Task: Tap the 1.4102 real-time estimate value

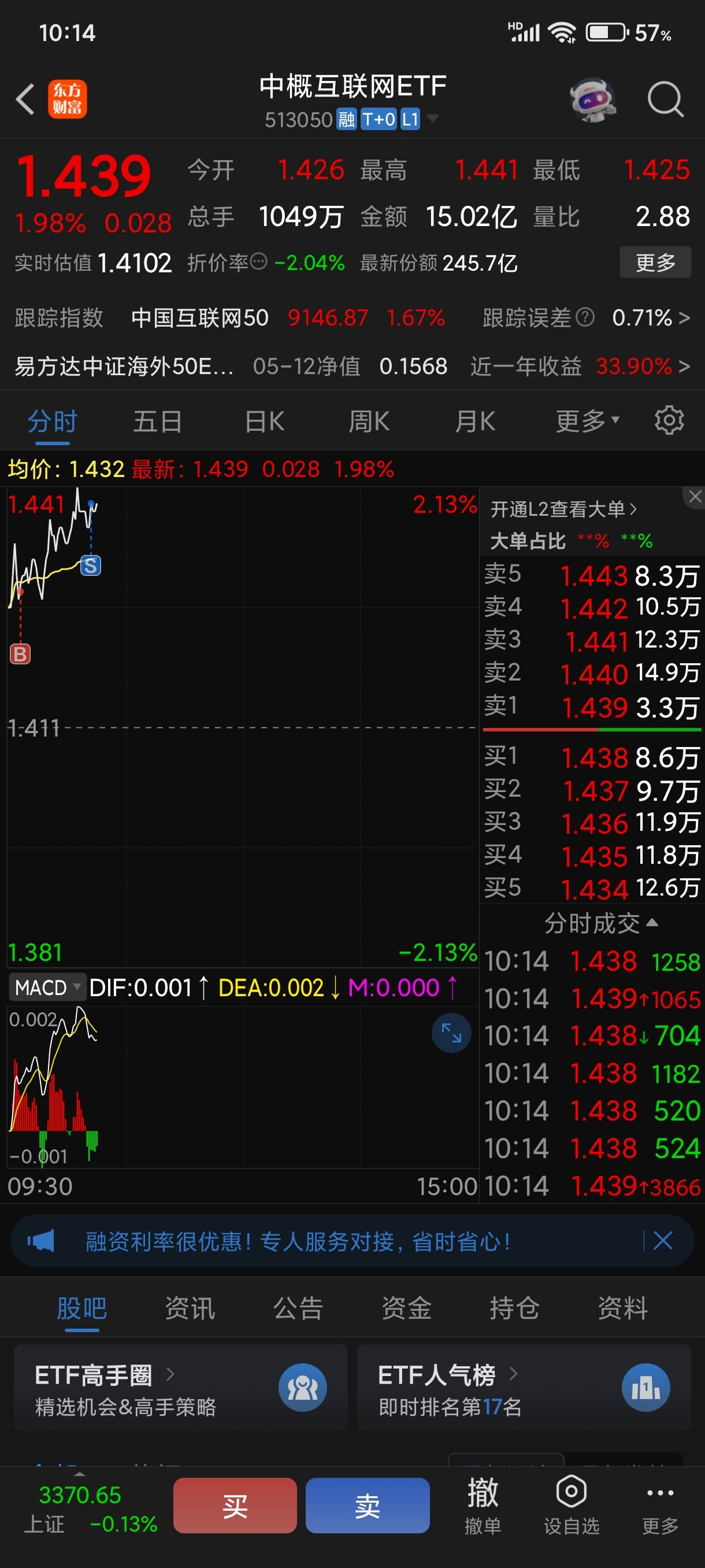Action: click(135, 263)
